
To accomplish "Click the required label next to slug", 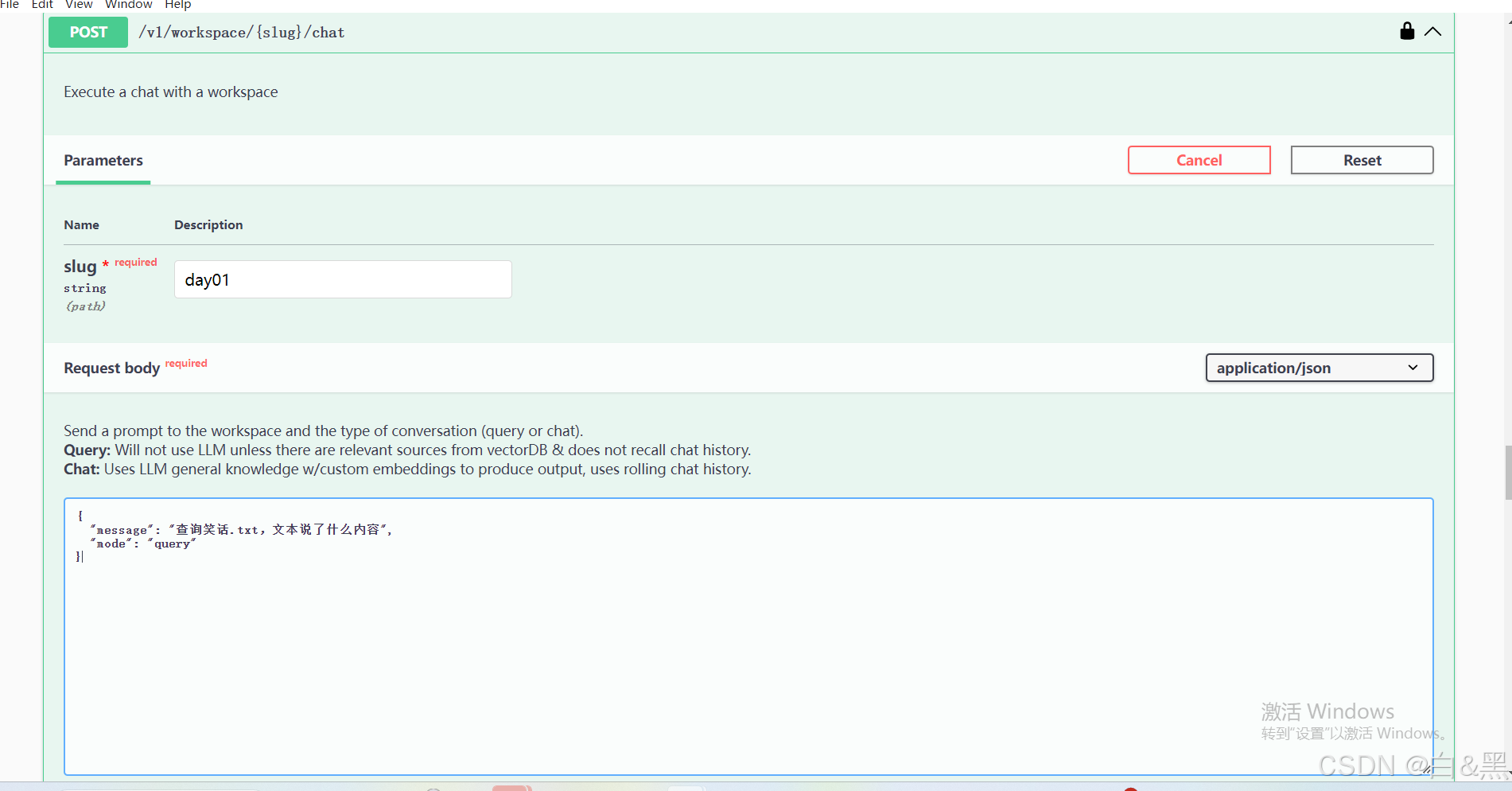I will (x=135, y=262).
